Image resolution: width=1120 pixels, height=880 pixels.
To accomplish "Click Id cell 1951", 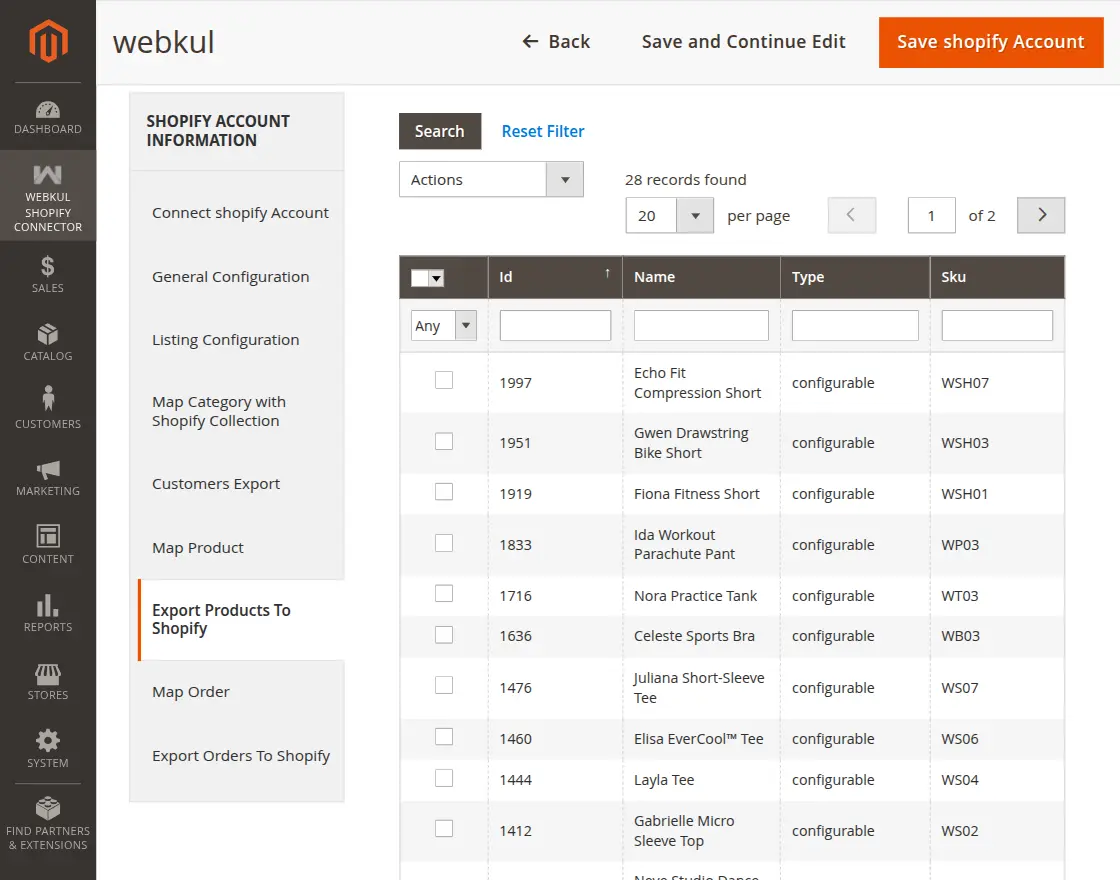I will coord(515,443).
